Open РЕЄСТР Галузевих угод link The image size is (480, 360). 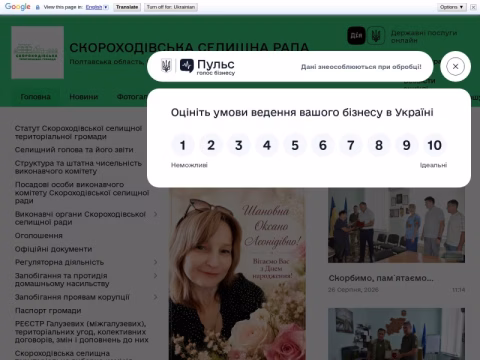82,332
